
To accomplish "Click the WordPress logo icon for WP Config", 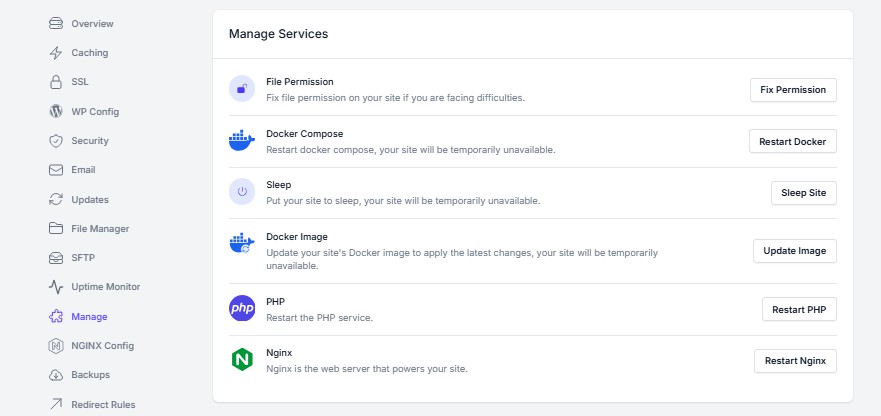I will click(56, 111).
